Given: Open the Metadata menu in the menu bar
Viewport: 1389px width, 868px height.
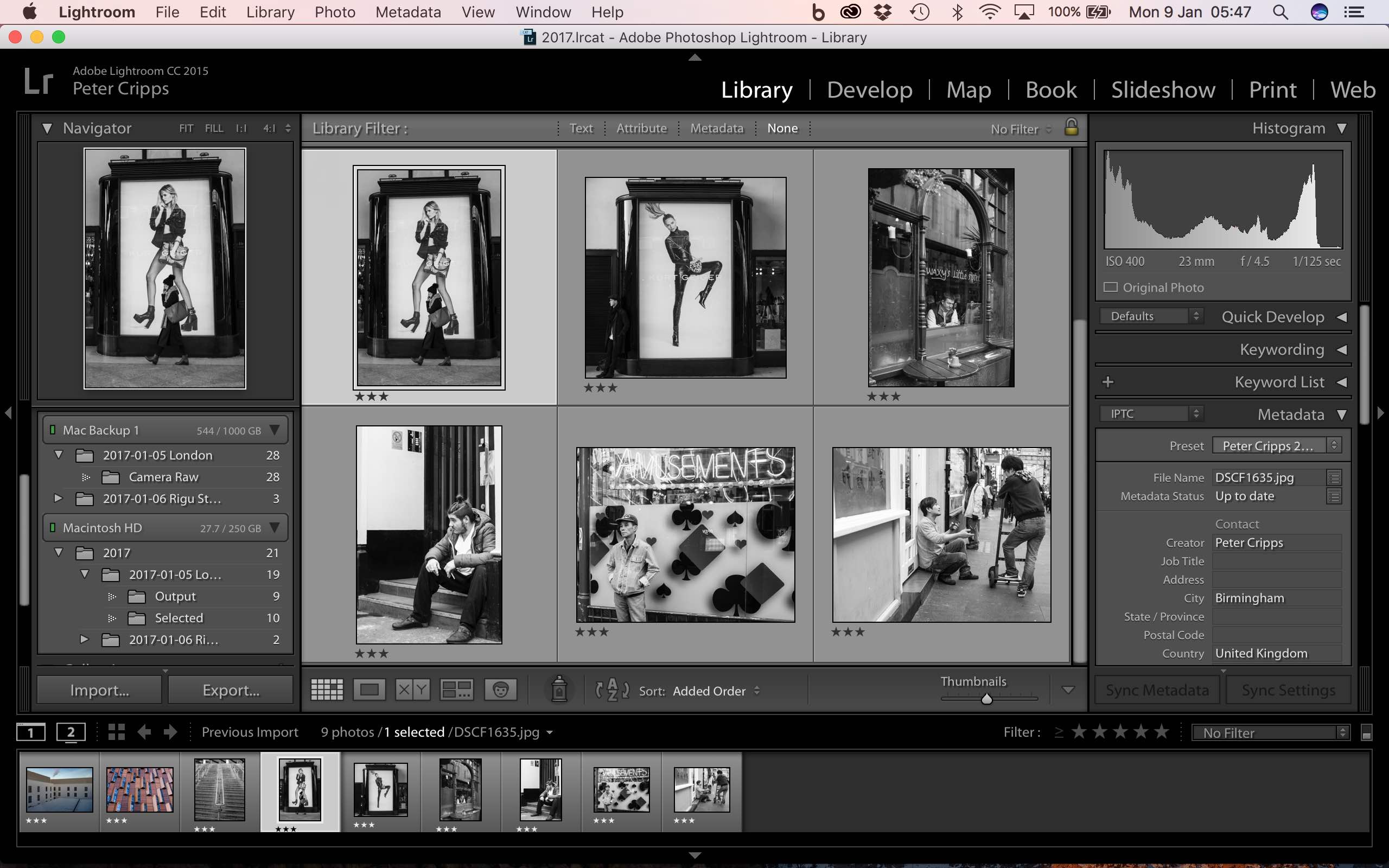Looking at the screenshot, I should click(407, 11).
